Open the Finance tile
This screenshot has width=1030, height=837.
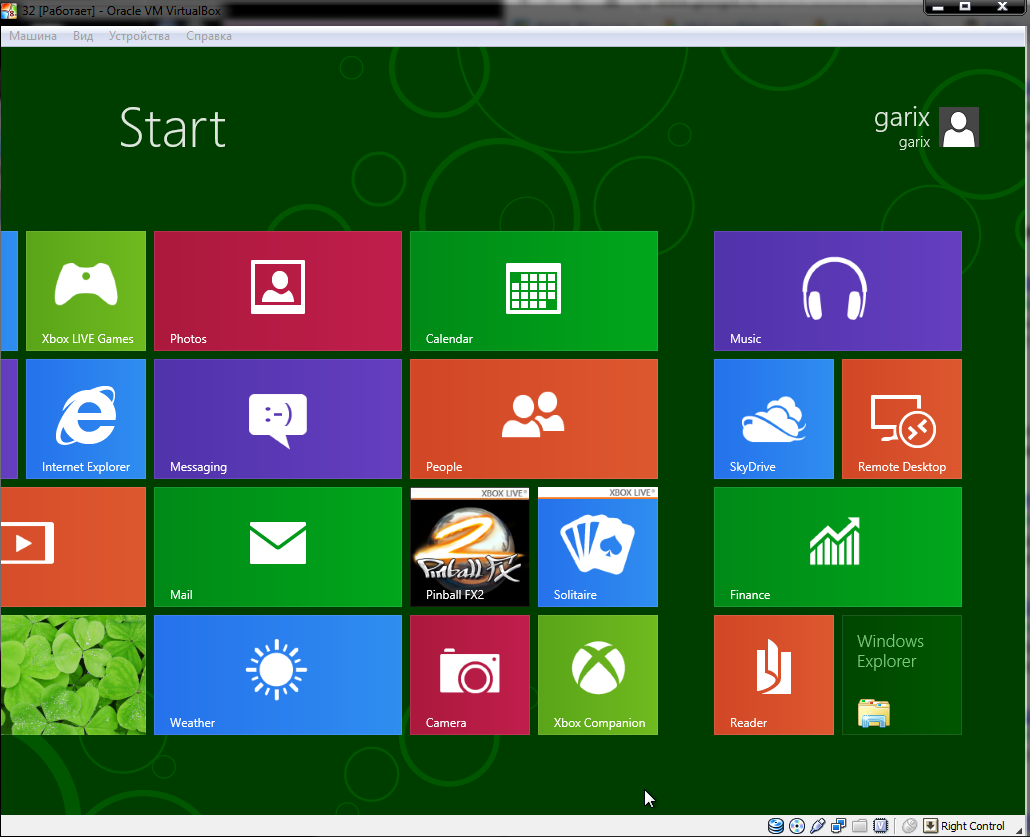point(838,547)
